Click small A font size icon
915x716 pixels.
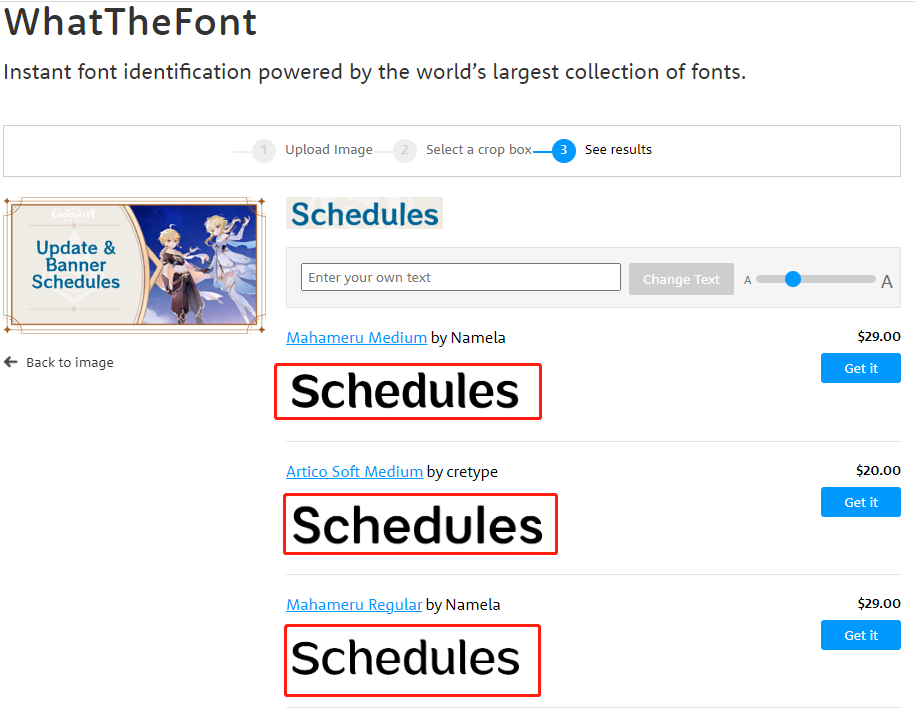[x=747, y=280]
